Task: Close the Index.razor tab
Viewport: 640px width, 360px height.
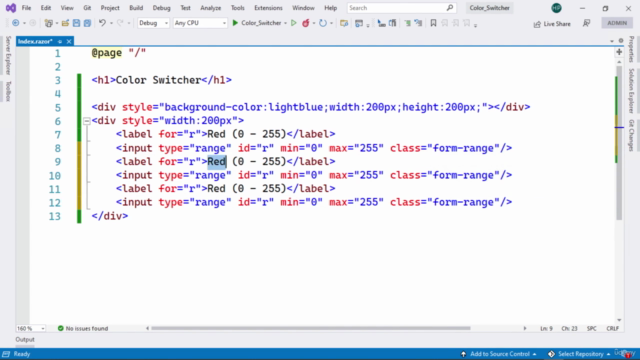Action: click(69, 41)
